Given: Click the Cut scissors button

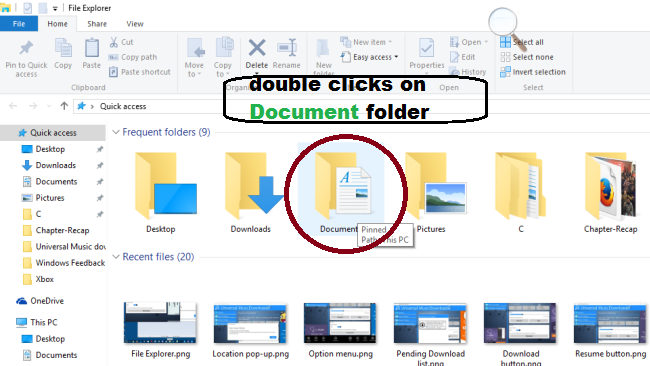Looking at the screenshot, I should click(121, 42).
